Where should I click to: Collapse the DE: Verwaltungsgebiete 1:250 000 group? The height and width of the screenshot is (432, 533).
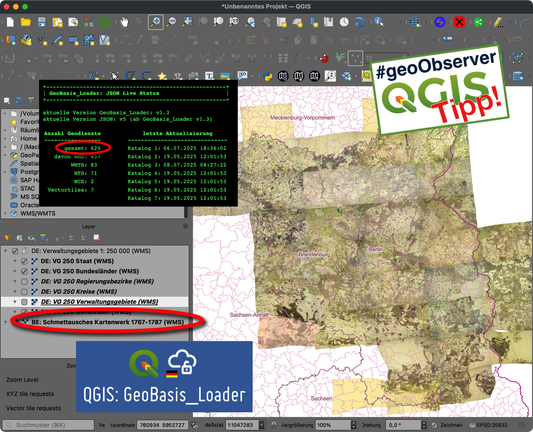[x=5, y=251]
